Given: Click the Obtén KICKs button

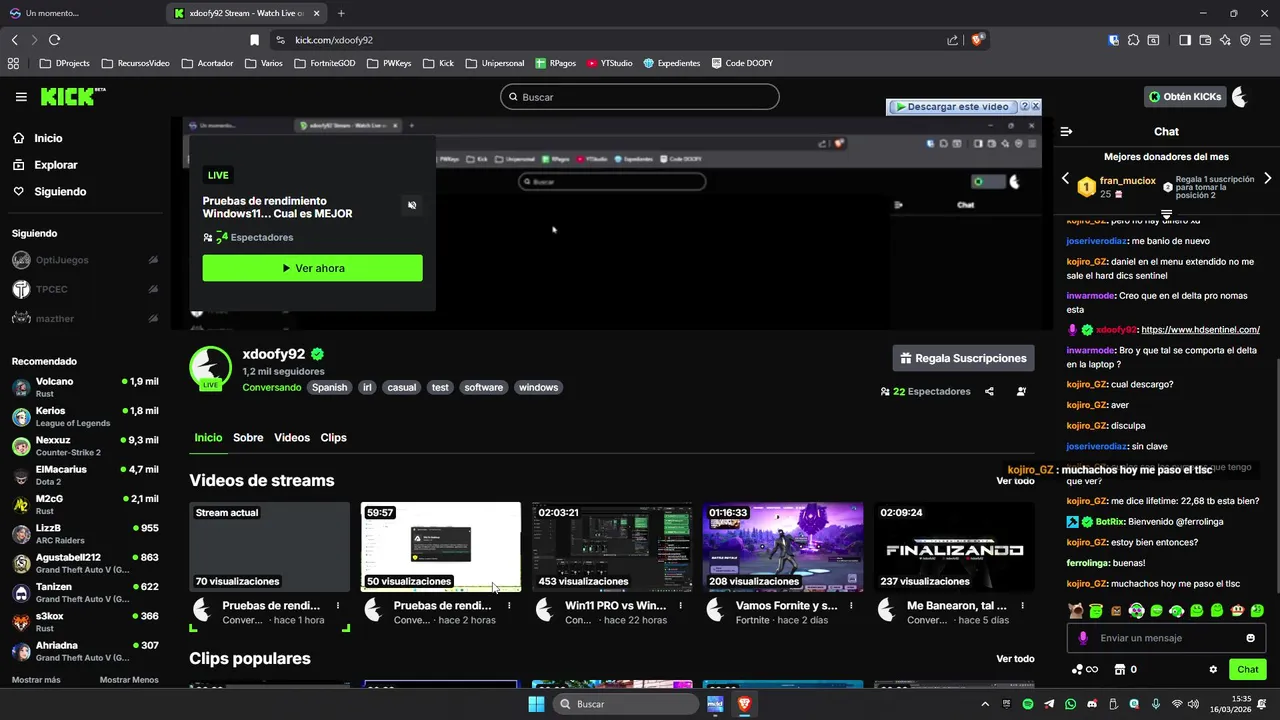Looking at the screenshot, I should 1185,97.
